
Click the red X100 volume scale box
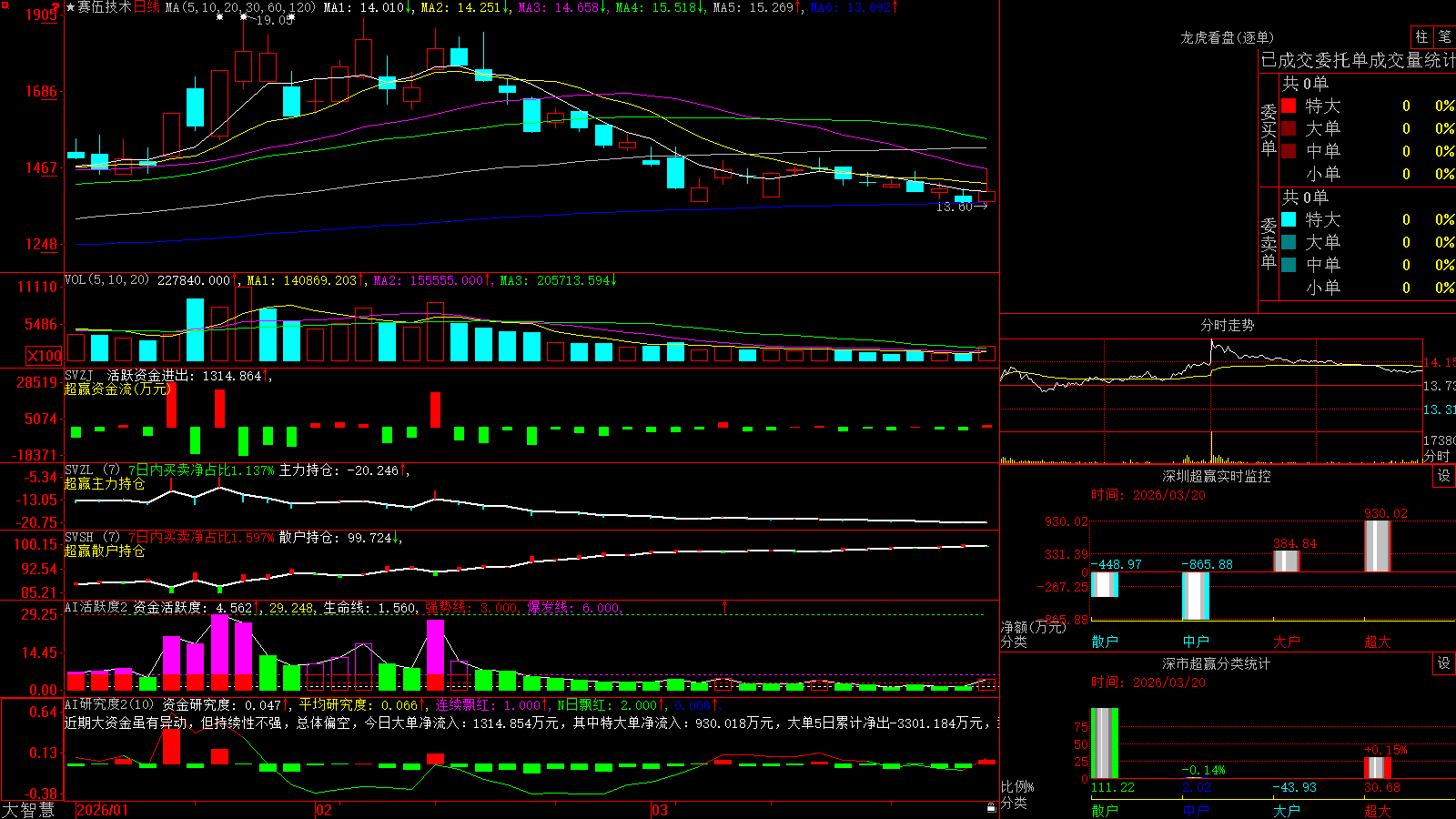tap(44, 356)
